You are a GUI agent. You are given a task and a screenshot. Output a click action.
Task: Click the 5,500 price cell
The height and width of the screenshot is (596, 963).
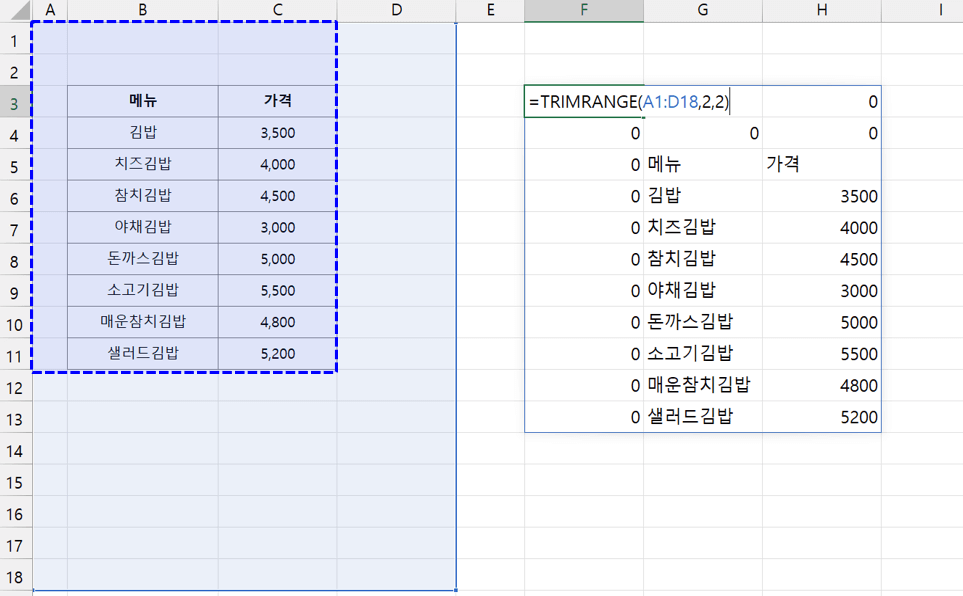point(278,291)
